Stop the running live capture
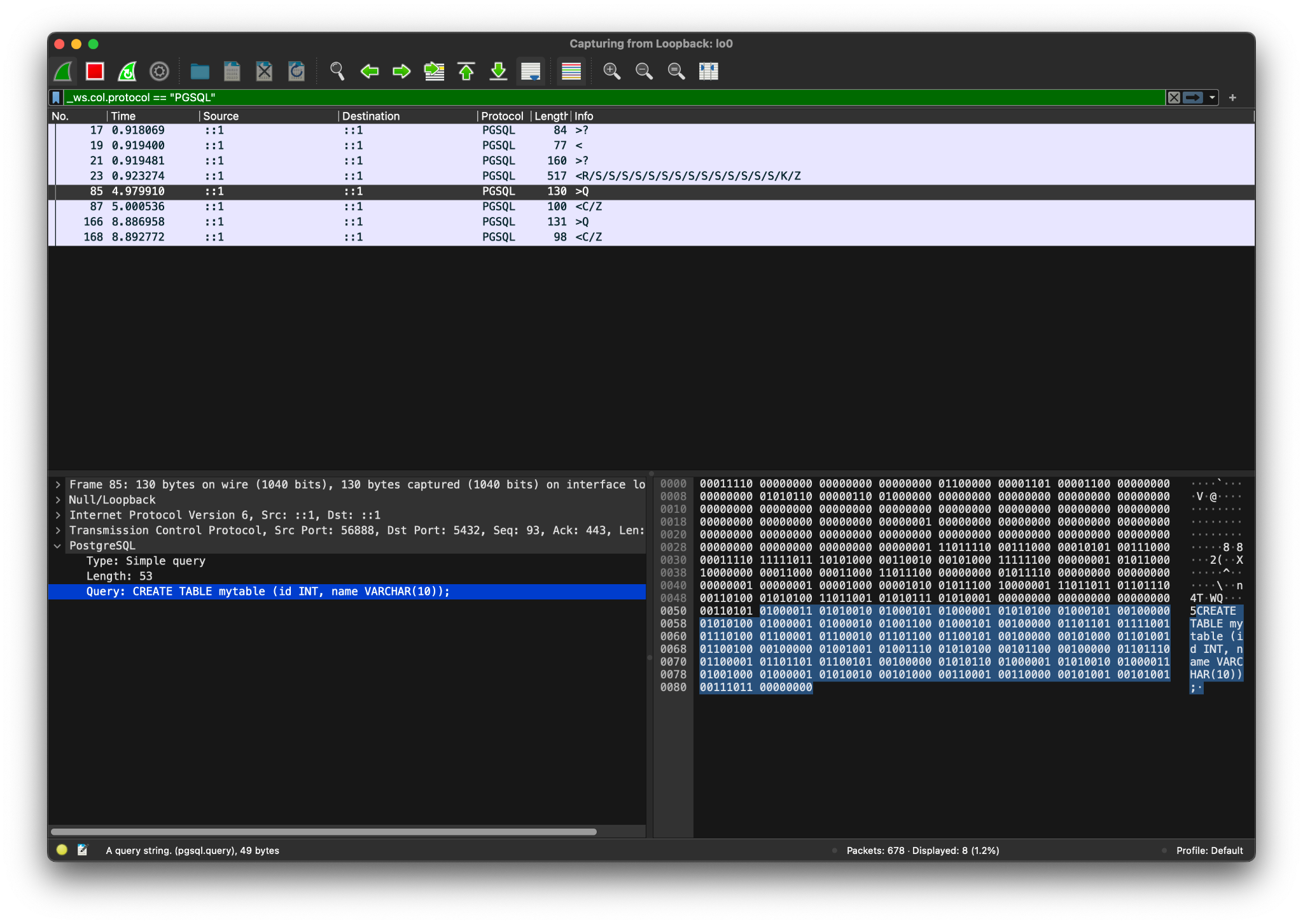 [95, 71]
